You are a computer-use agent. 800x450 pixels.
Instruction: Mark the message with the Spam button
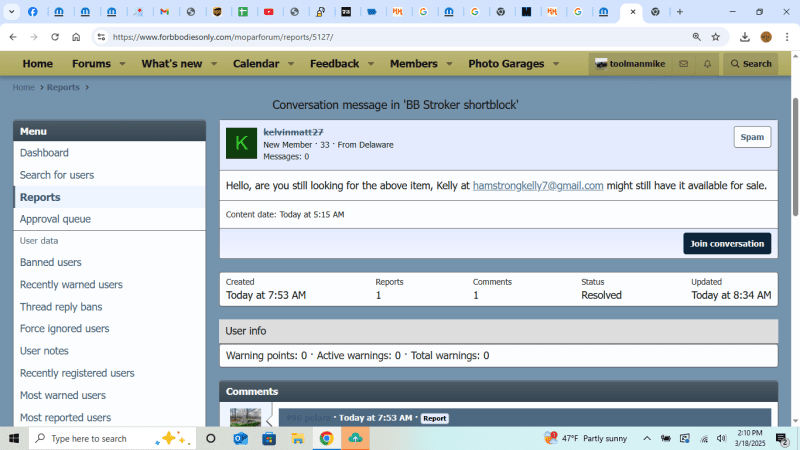pos(752,137)
